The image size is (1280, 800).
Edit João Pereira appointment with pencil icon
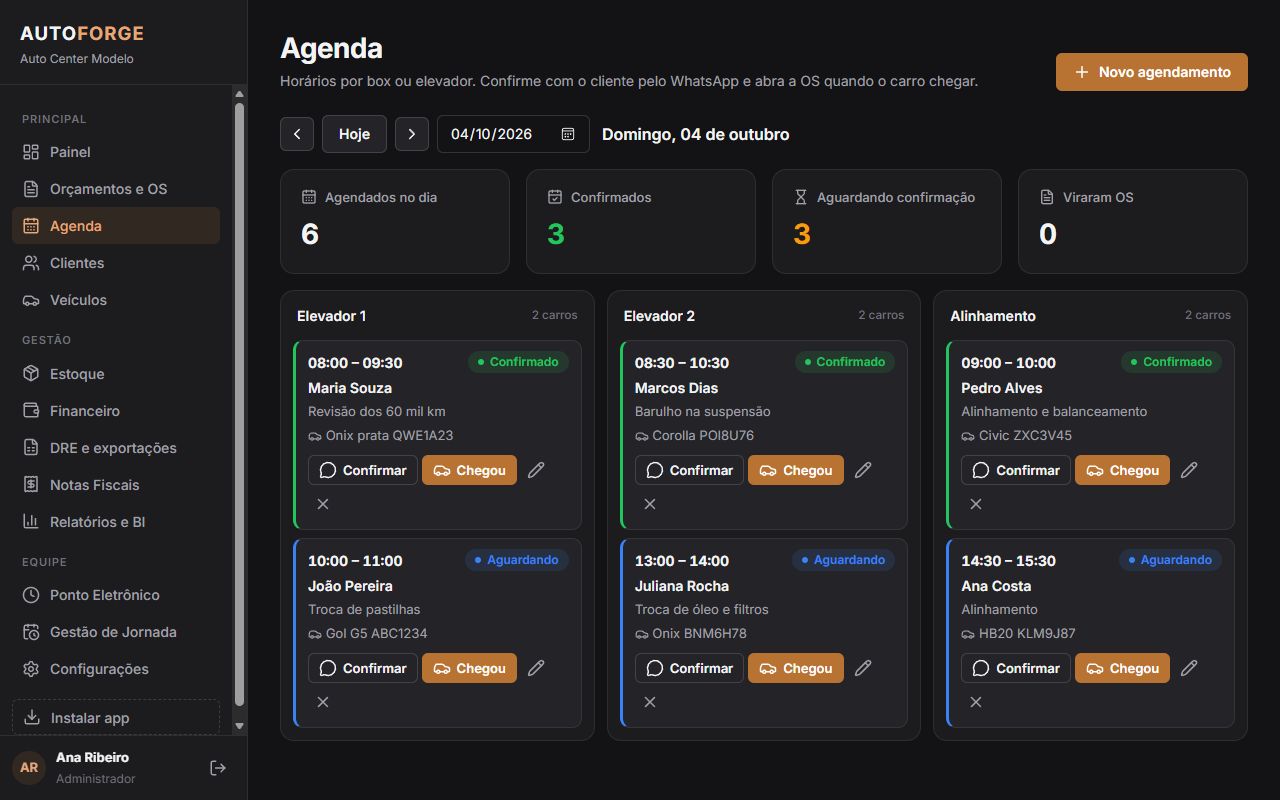click(x=536, y=668)
